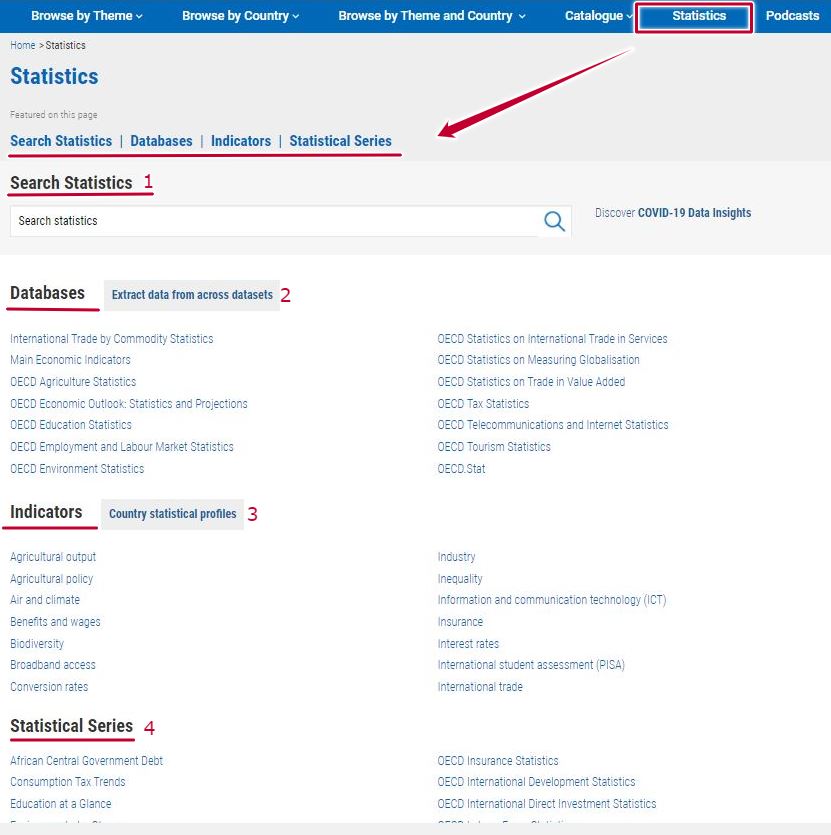This screenshot has height=835, width=831.
Task: Select Interest rates indicator
Action: pyautogui.click(x=468, y=644)
